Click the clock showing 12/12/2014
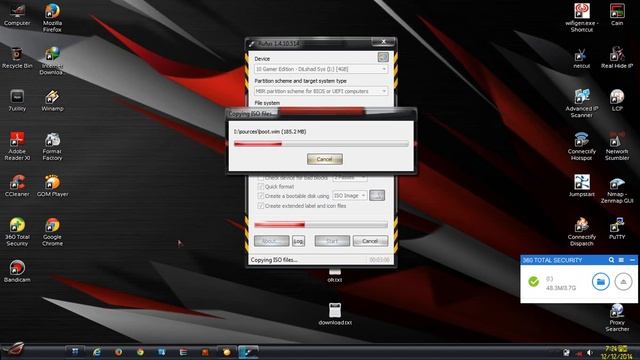Image resolution: width=640 pixels, height=360 pixels. tap(616, 352)
